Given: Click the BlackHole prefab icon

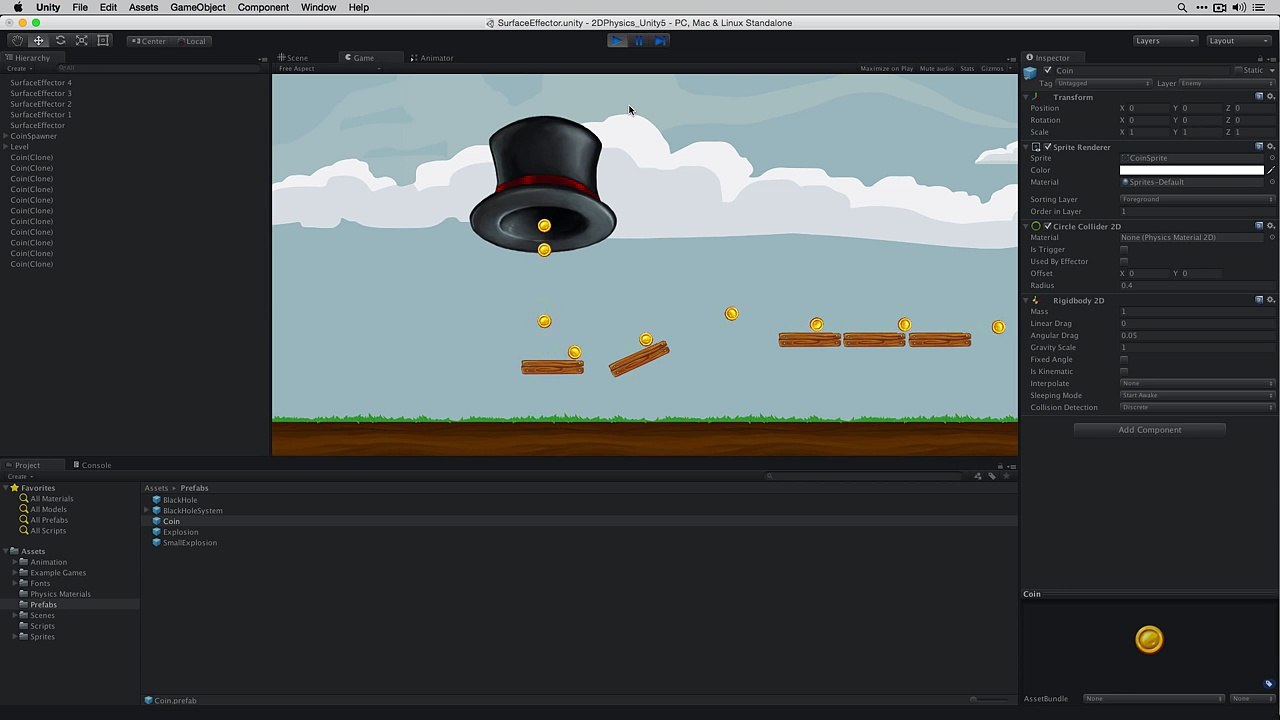Looking at the screenshot, I should 156,500.
